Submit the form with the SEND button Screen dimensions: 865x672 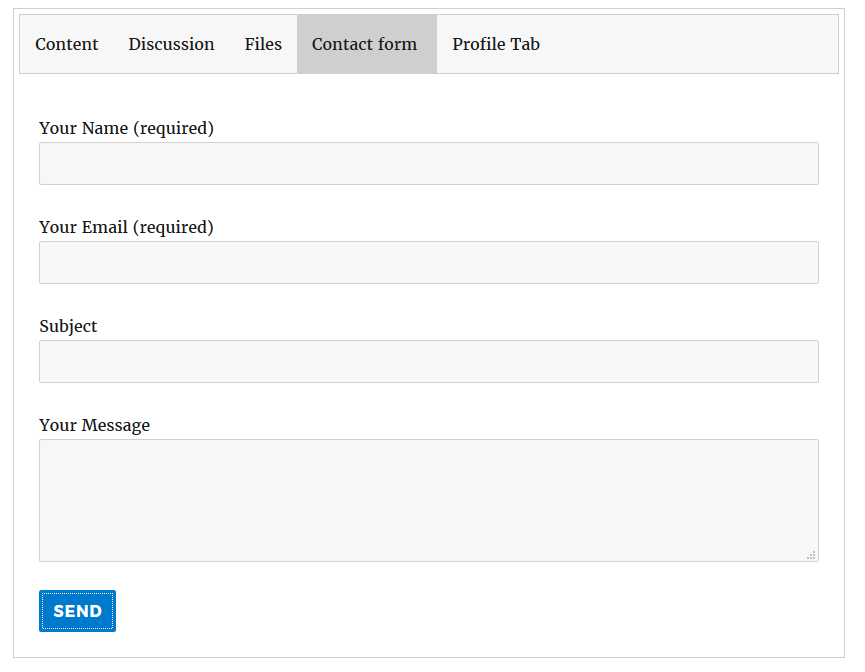(x=77, y=611)
